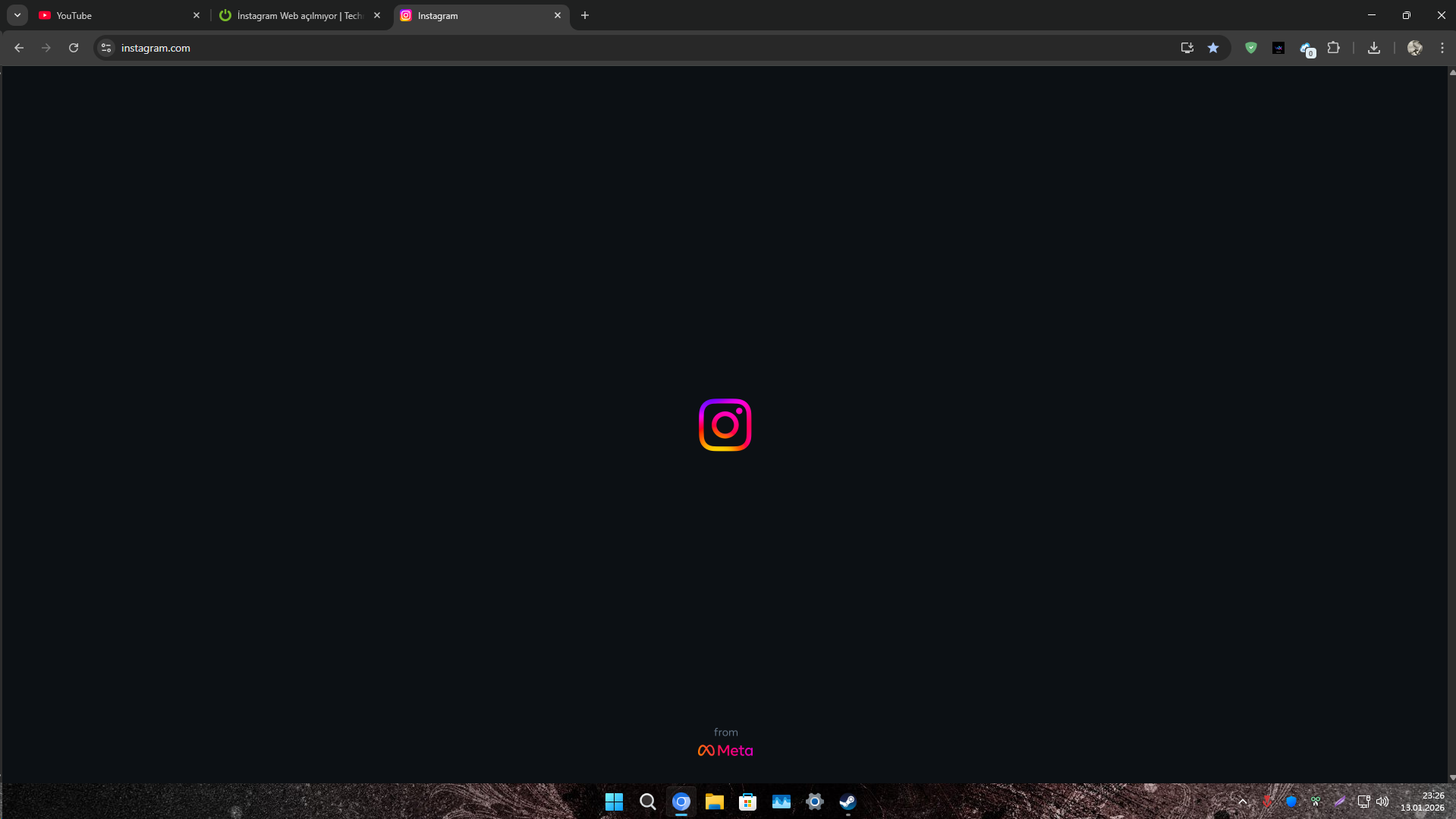The image size is (1456, 819).
Task: Close the İnstagram Web açılmıyor tab
Action: coord(377,15)
